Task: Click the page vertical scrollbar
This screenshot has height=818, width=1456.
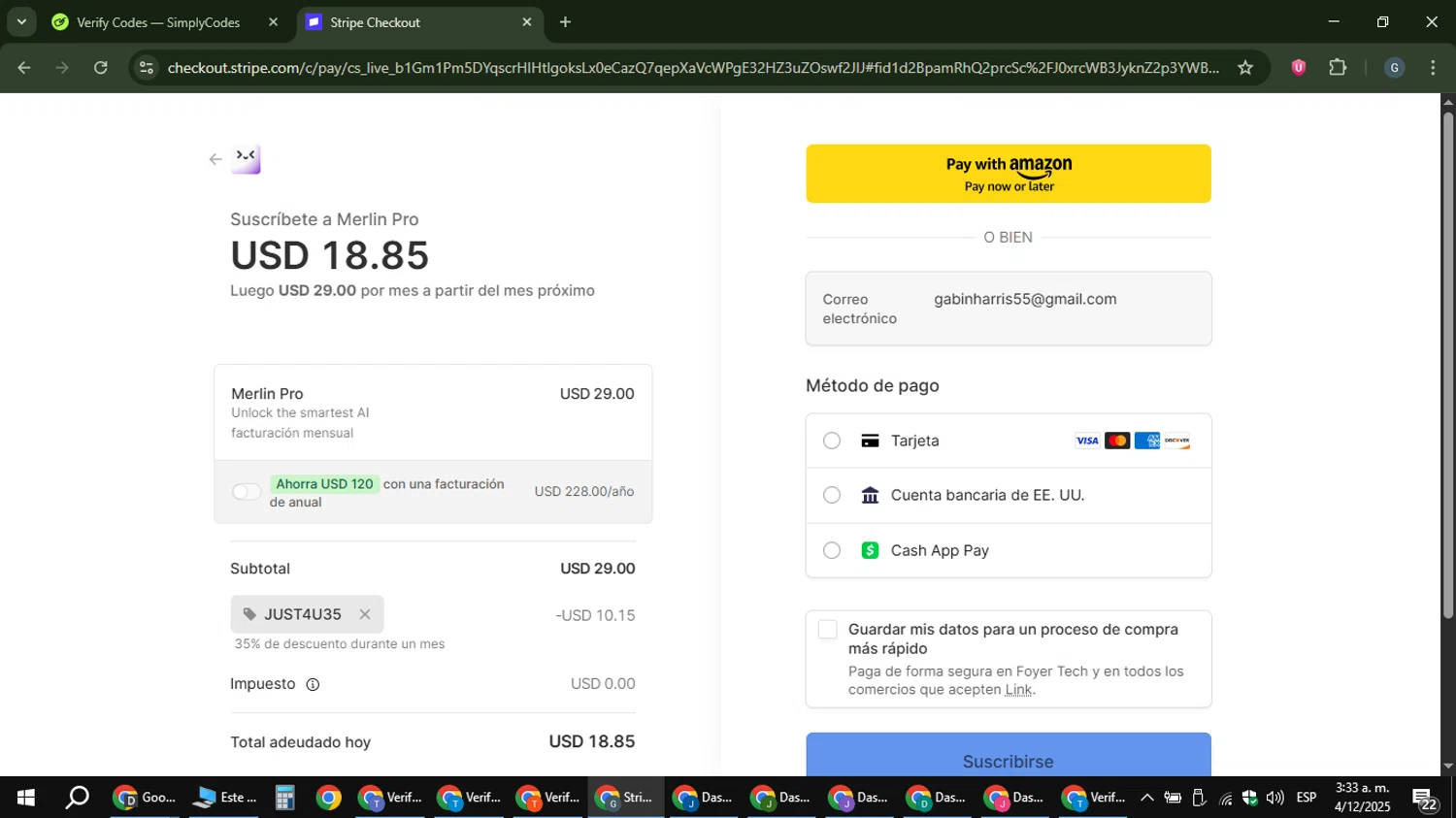Action: [x=1447, y=365]
